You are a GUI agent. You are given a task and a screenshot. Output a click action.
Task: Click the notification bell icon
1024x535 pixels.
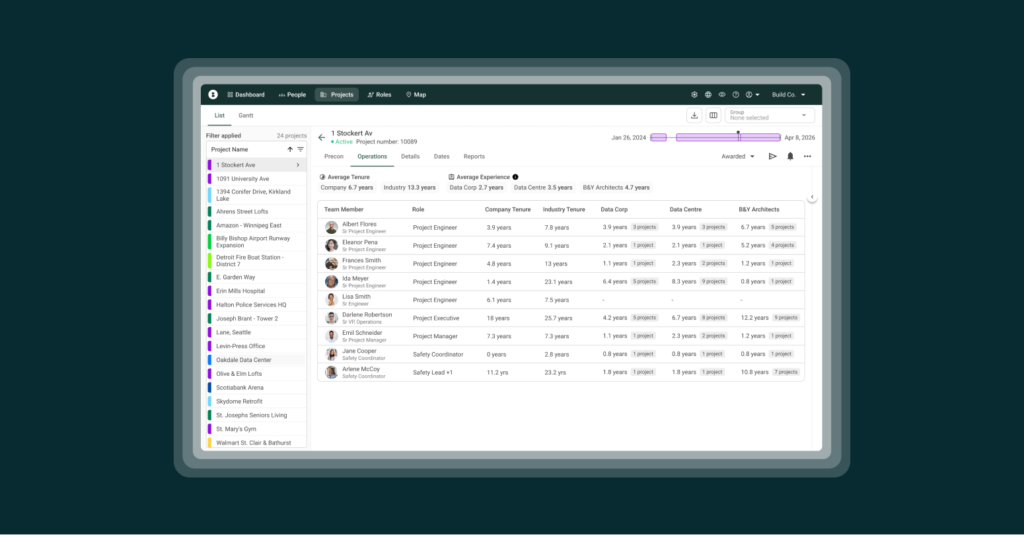(x=790, y=157)
